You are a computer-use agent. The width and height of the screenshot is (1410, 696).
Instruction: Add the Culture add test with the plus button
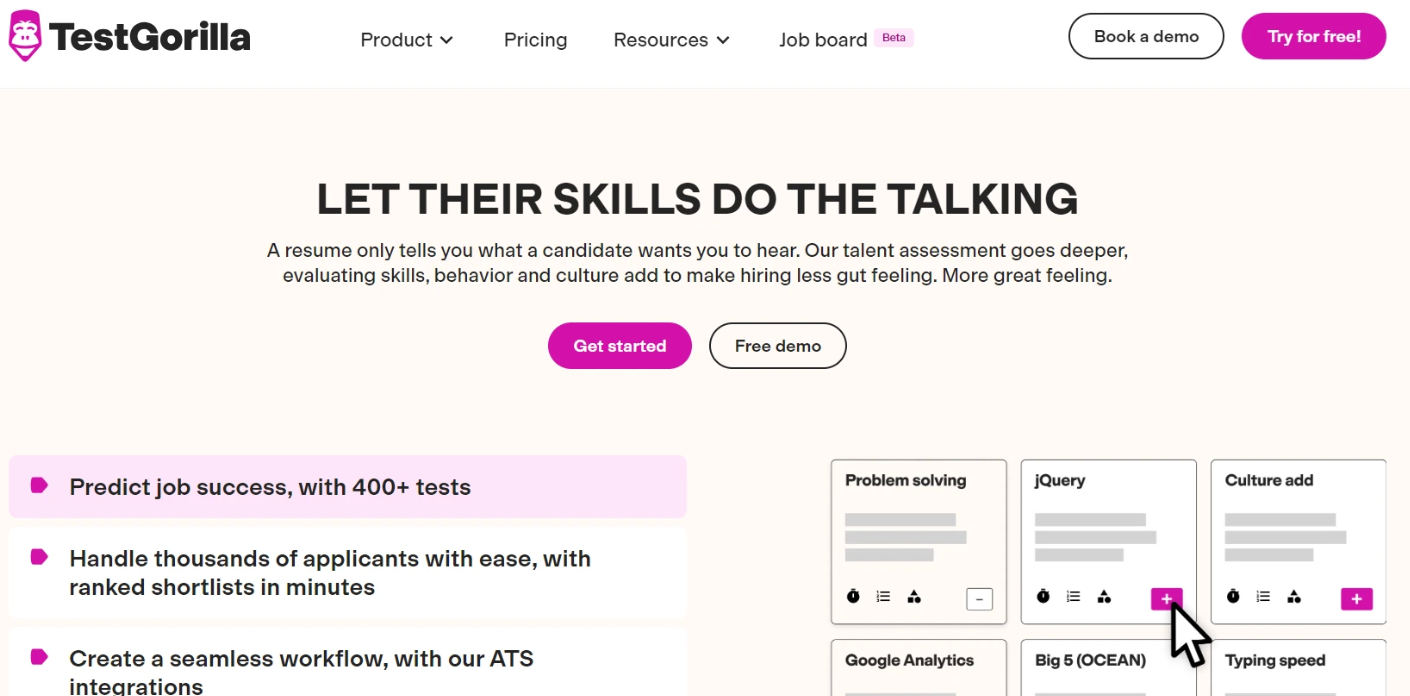point(1356,598)
